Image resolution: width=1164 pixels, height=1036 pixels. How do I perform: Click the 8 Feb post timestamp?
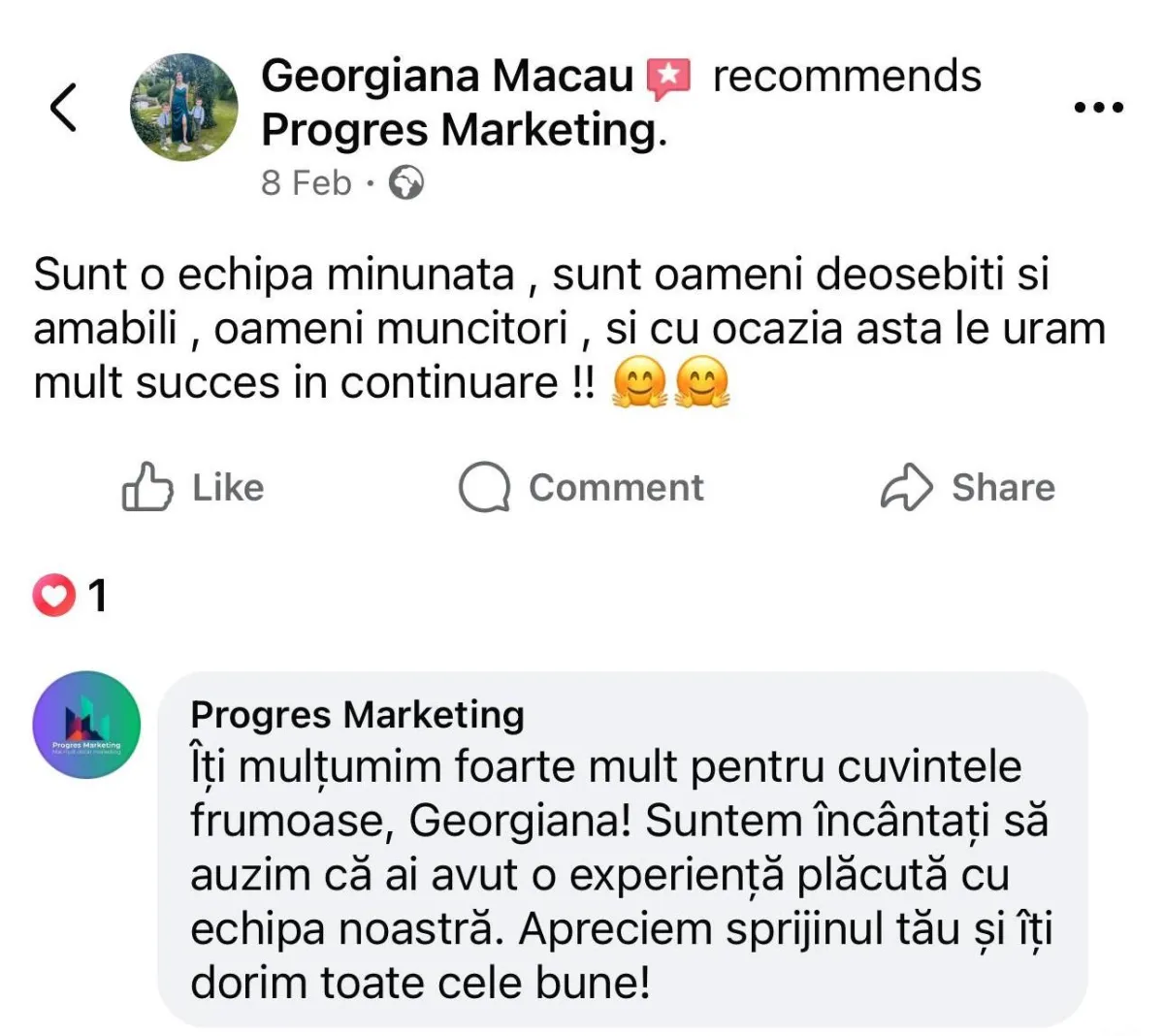pos(306,182)
